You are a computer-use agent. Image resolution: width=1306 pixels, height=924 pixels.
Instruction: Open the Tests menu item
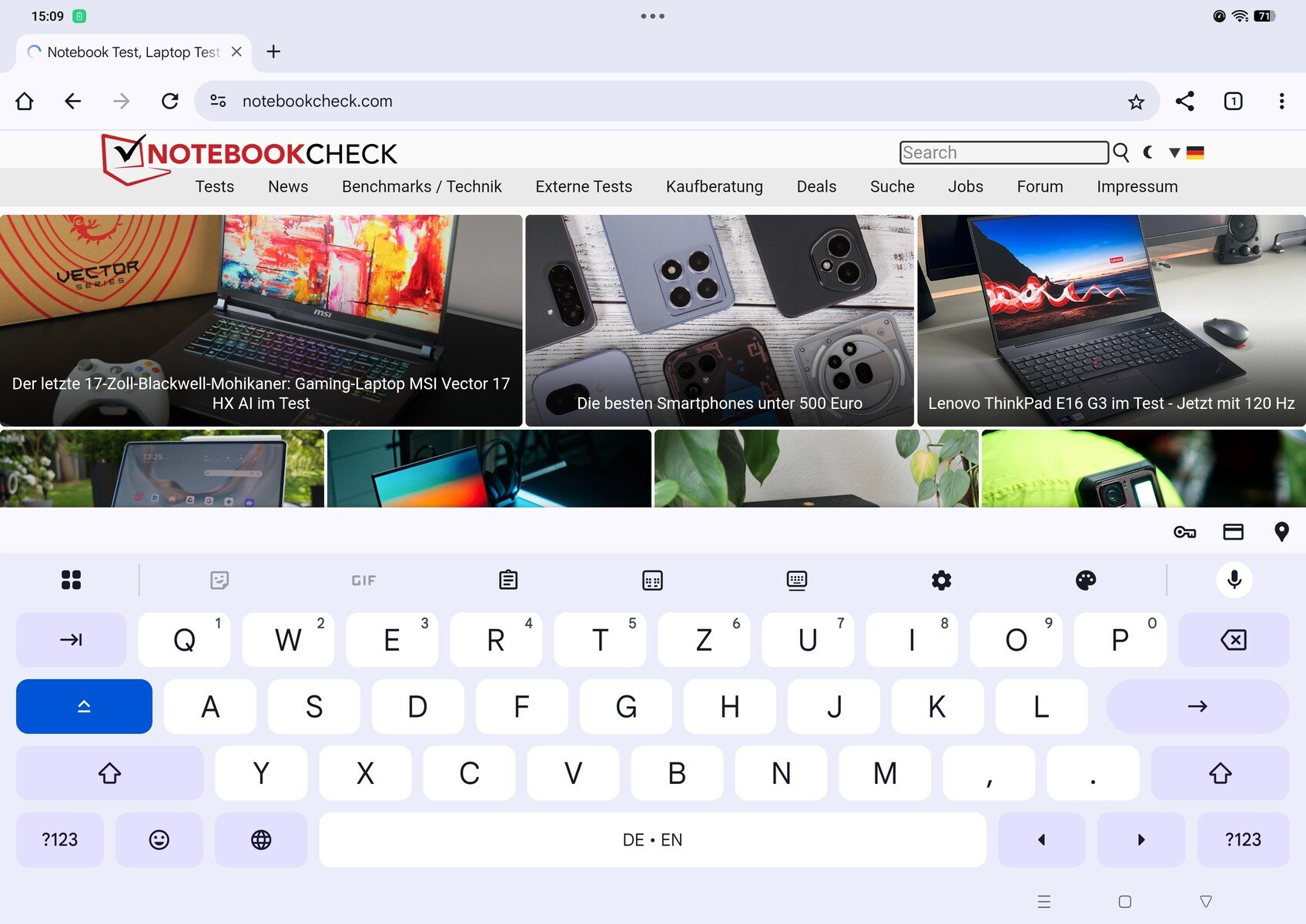pyautogui.click(x=214, y=186)
